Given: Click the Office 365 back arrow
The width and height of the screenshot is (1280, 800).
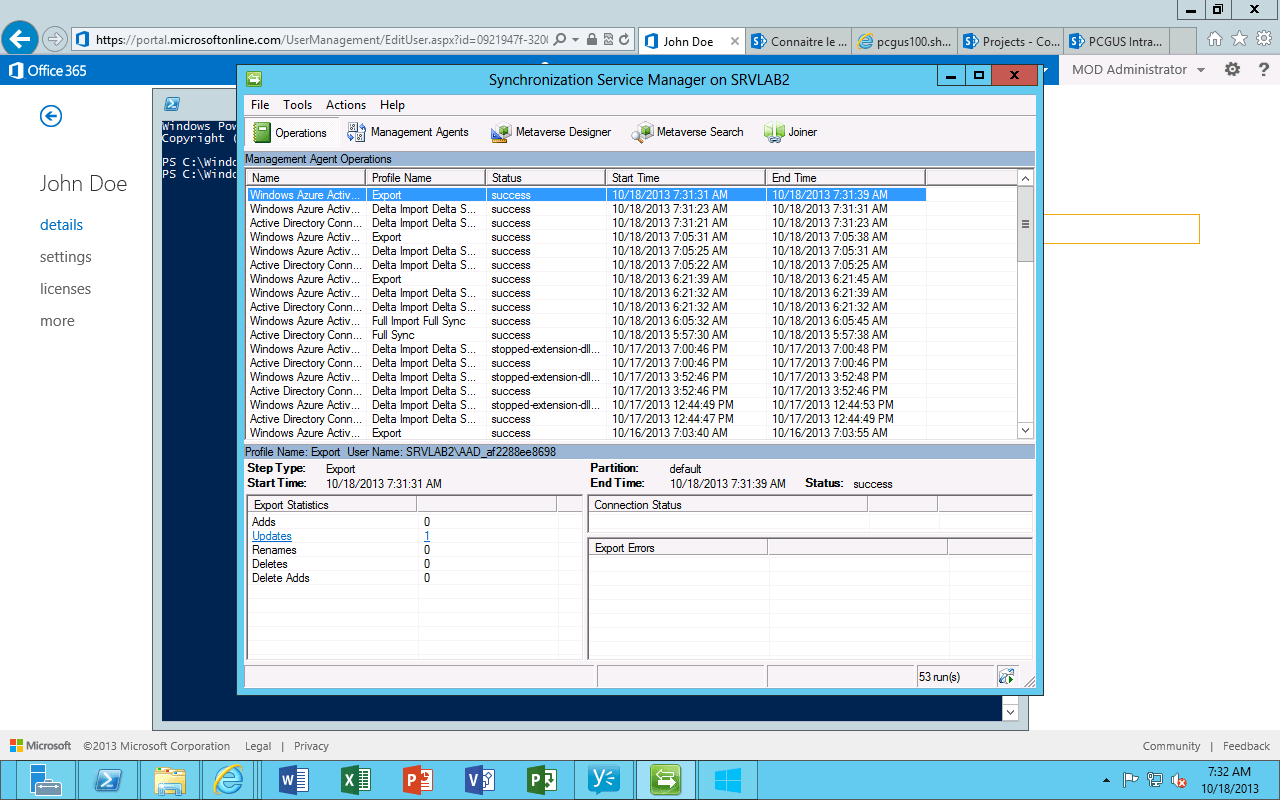Looking at the screenshot, I should [50, 116].
